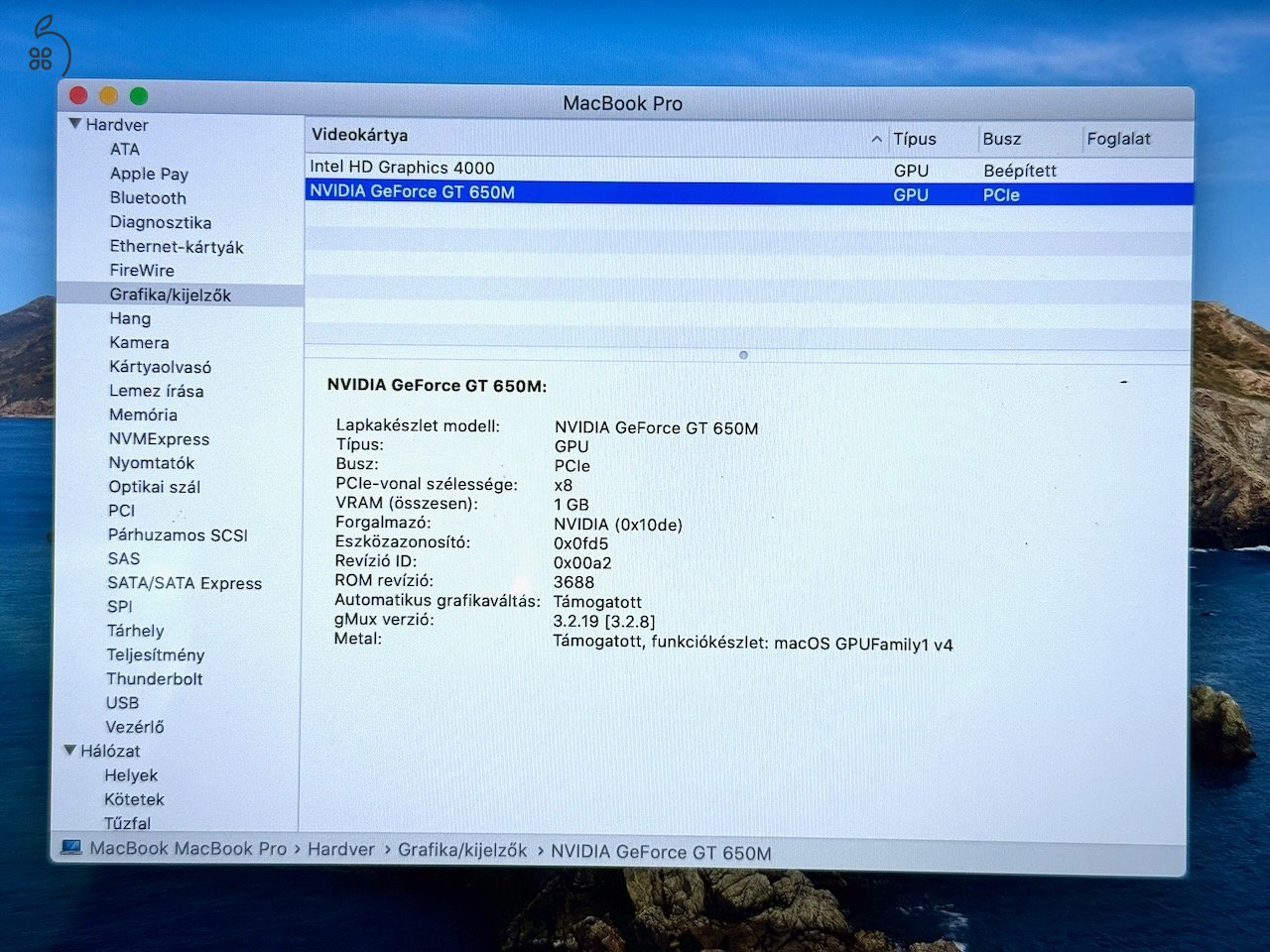Screen dimensions: 1270x952
Task: Select NVMExpress in the sidebar
Action: [159, 439]
